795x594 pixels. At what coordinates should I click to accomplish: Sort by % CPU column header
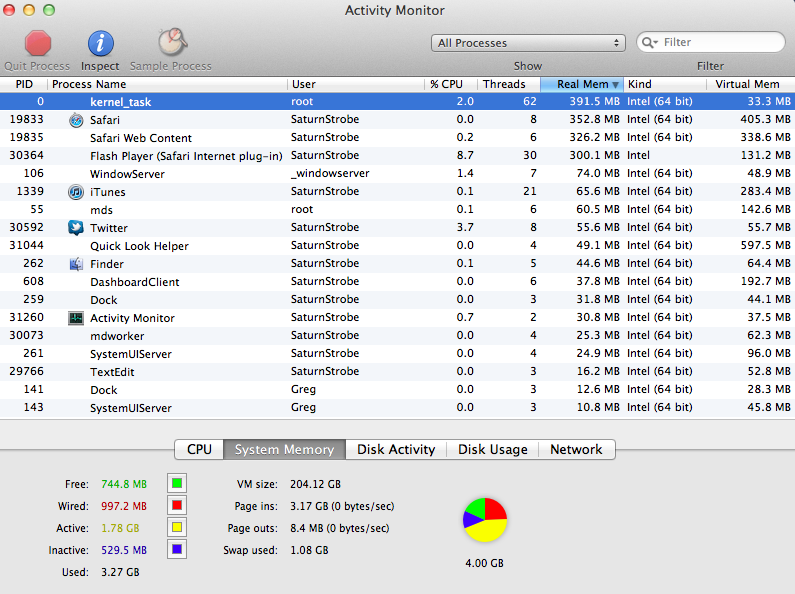tap(451, 84)
